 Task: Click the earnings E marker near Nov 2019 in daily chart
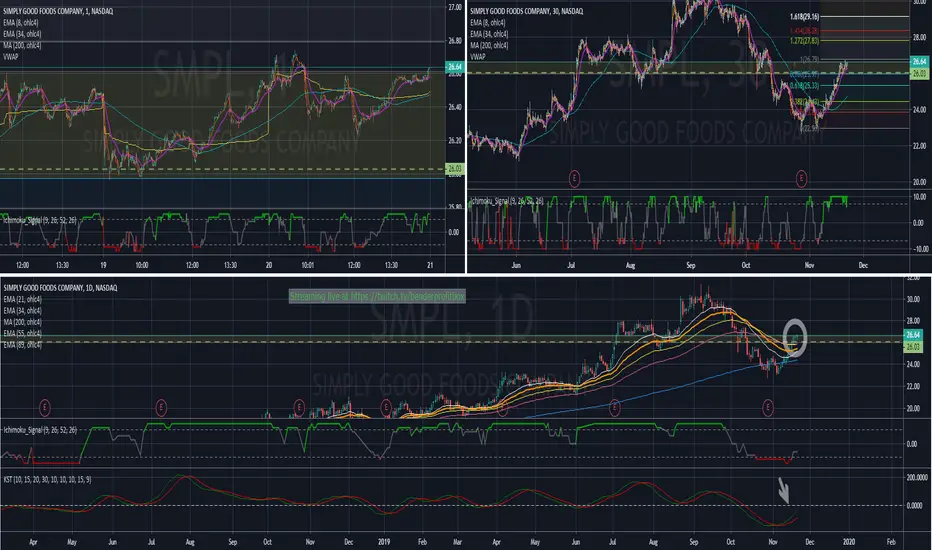pos(768,407)
